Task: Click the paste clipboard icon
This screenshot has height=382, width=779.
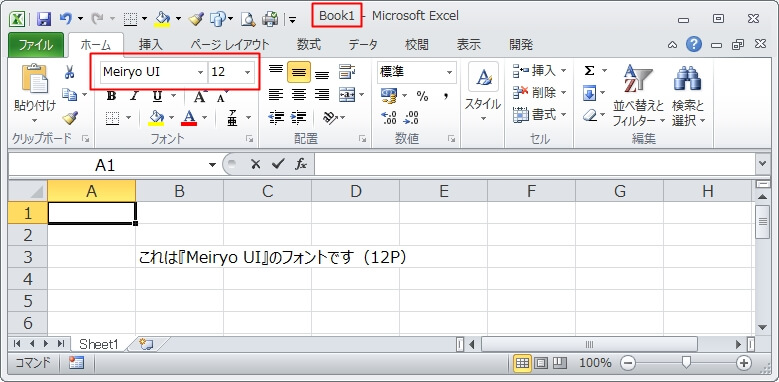Action: pyautogui.click(x=35, y=79)
